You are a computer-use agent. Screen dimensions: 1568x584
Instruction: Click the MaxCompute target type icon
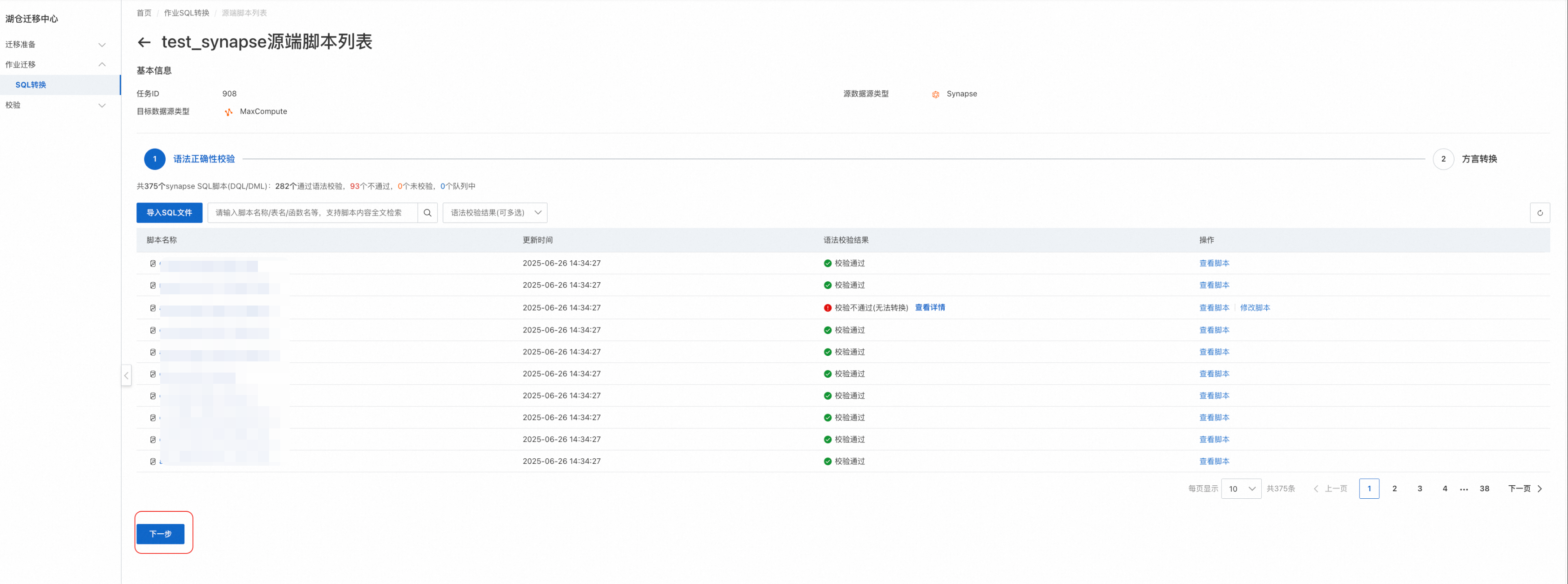coord(229,112)
